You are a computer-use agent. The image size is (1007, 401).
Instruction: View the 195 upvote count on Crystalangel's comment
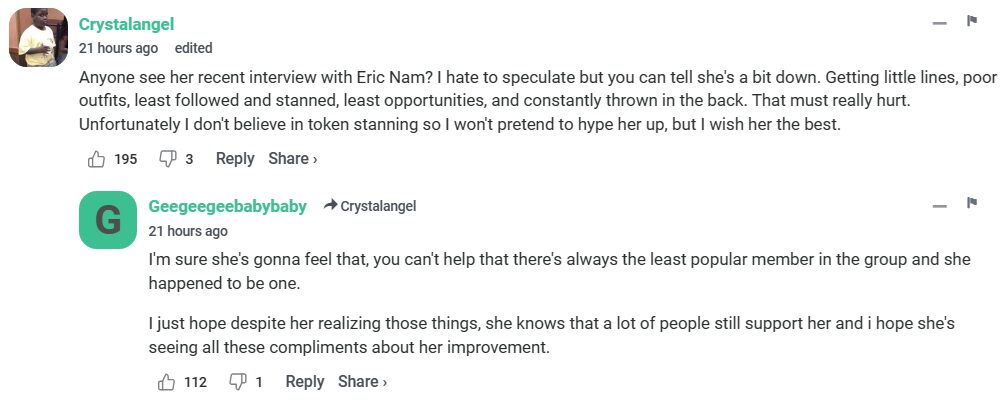[x=126, y=158]
